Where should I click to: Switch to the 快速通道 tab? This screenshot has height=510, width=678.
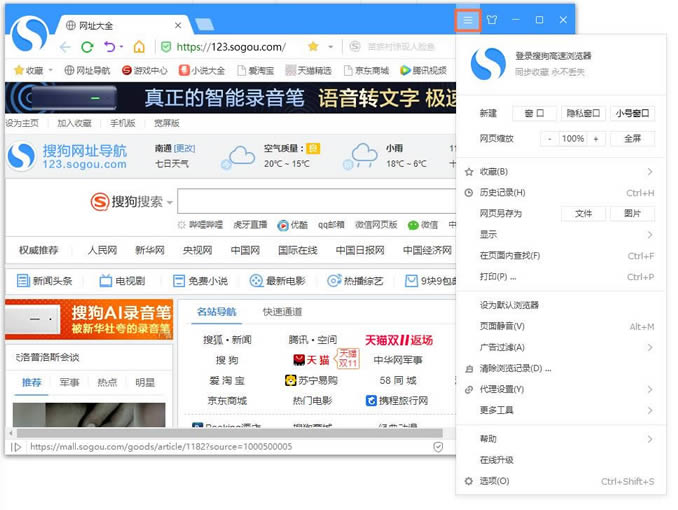pos(282,312)
